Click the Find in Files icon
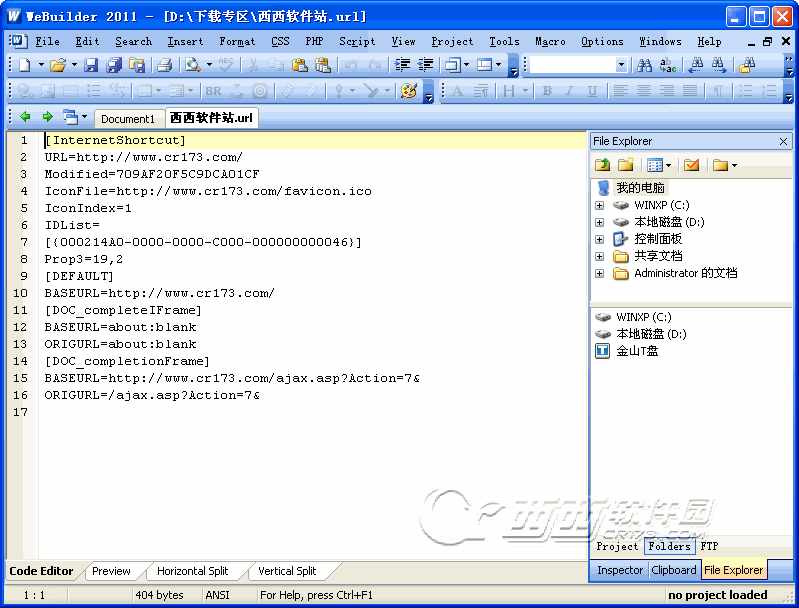Viewport: 799px width, 608px height. coord(747,65)
